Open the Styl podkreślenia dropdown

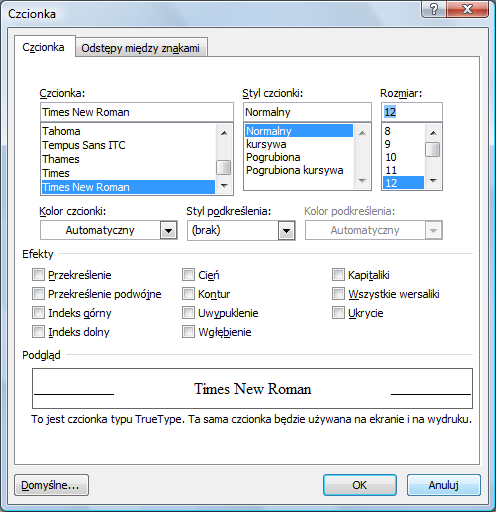point(286,230)
